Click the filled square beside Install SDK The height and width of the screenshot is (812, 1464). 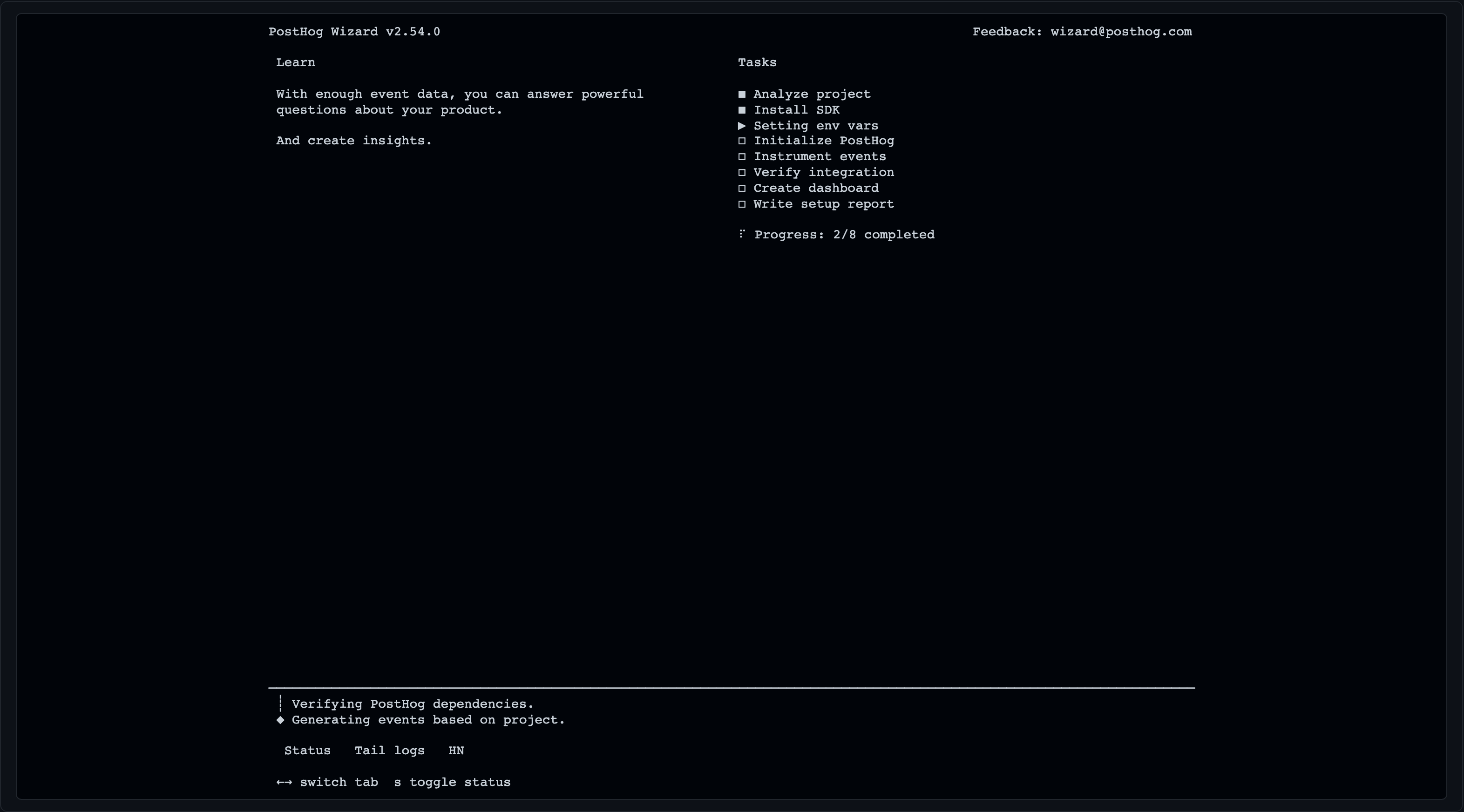click(x=742, y=110)
